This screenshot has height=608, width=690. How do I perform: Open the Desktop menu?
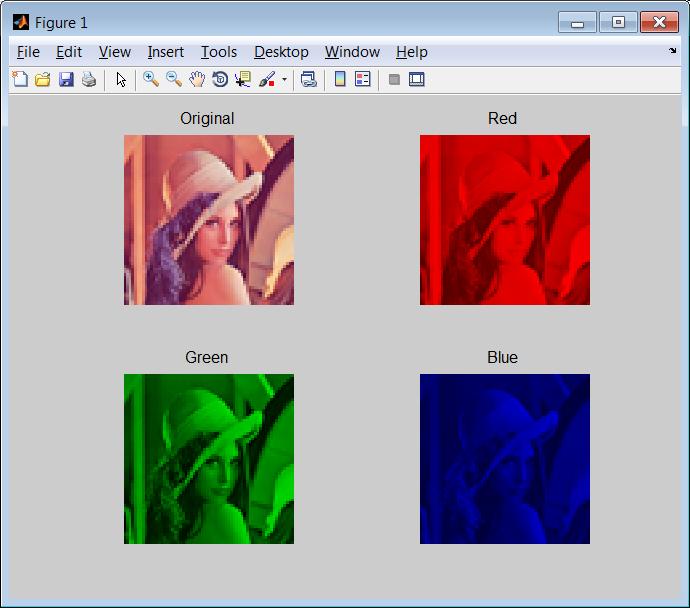pos(281,52)
